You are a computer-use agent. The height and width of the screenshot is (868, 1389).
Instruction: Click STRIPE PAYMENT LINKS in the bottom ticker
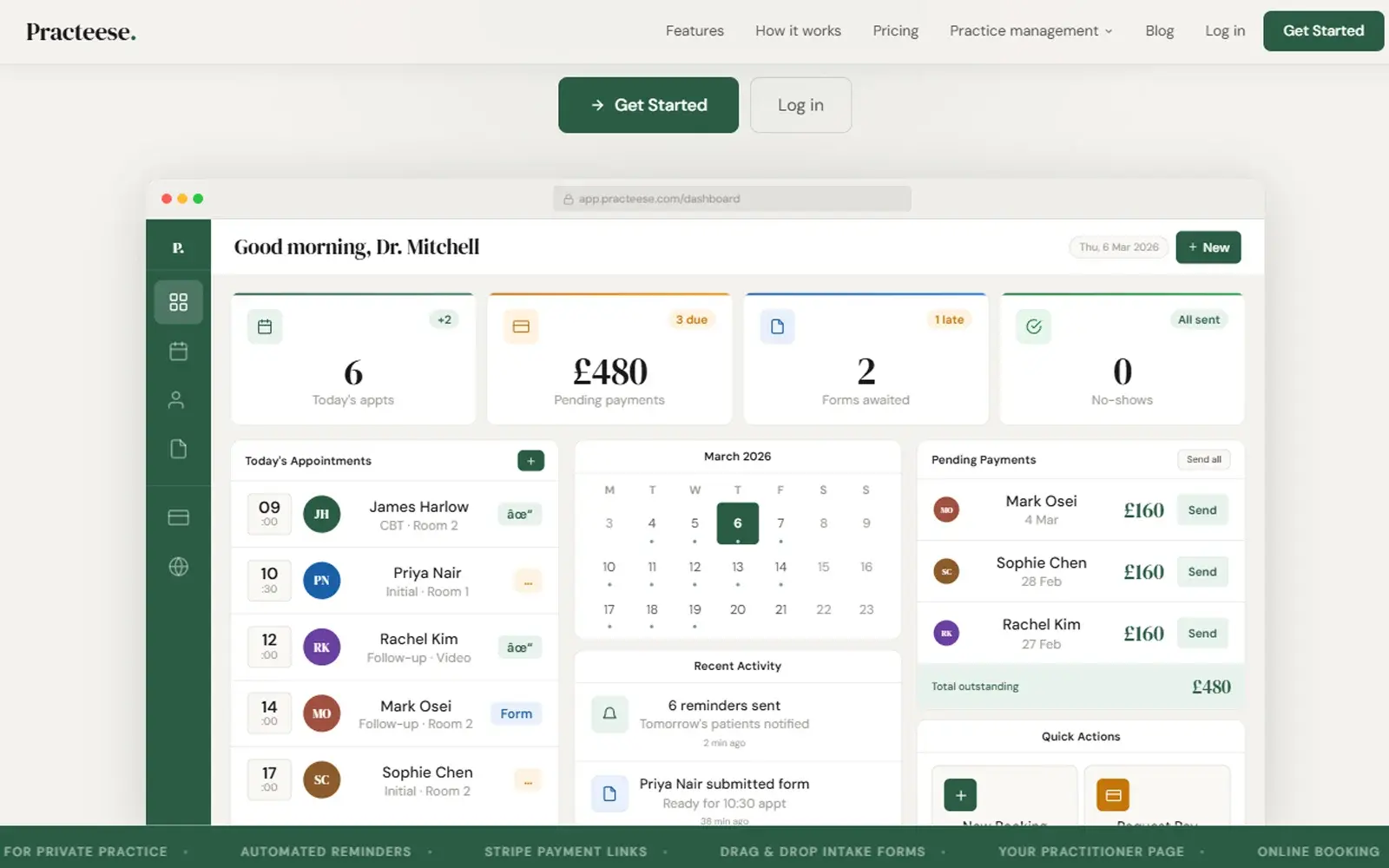(x=565, y=852)
